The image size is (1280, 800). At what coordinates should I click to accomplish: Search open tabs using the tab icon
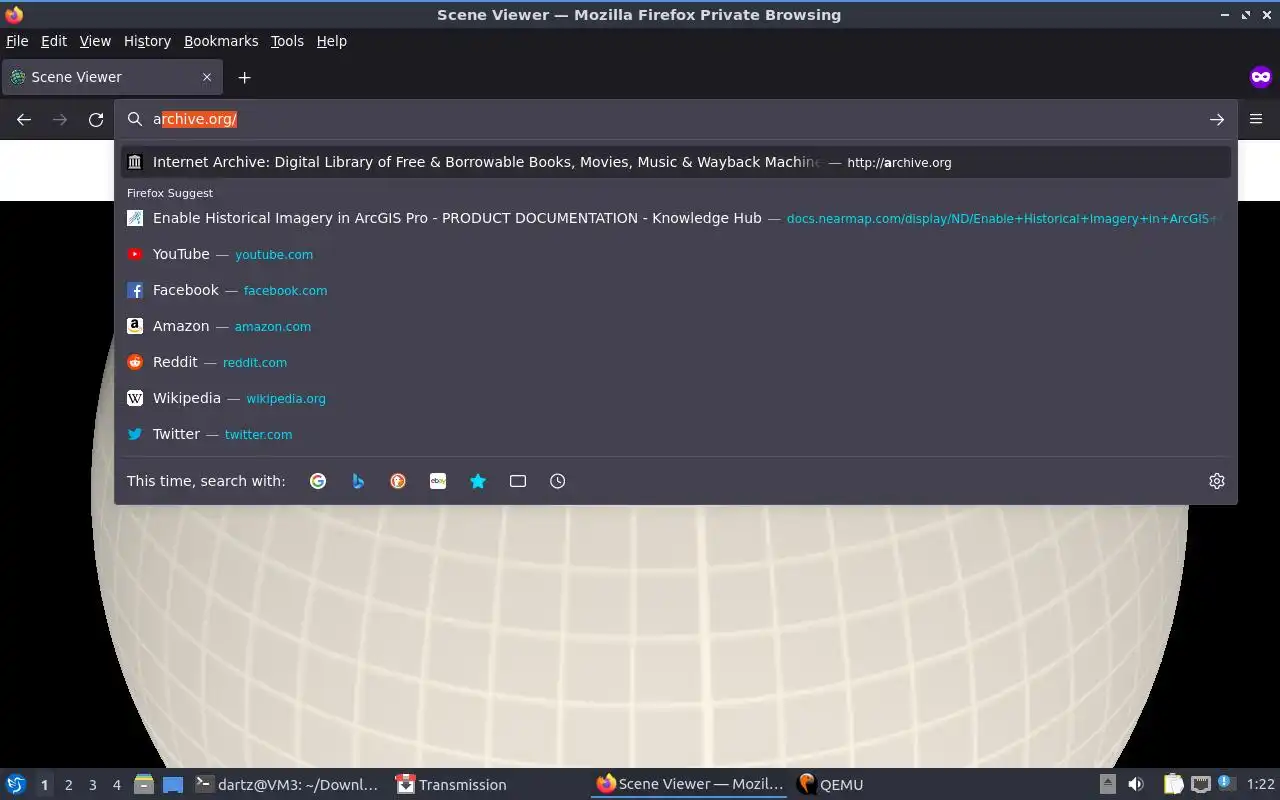[x=518, y=481]
